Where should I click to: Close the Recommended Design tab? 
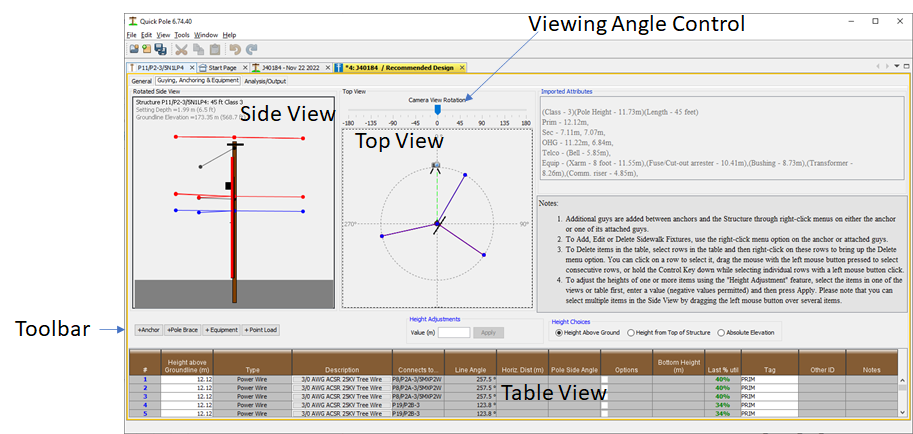tap(462, 68)
